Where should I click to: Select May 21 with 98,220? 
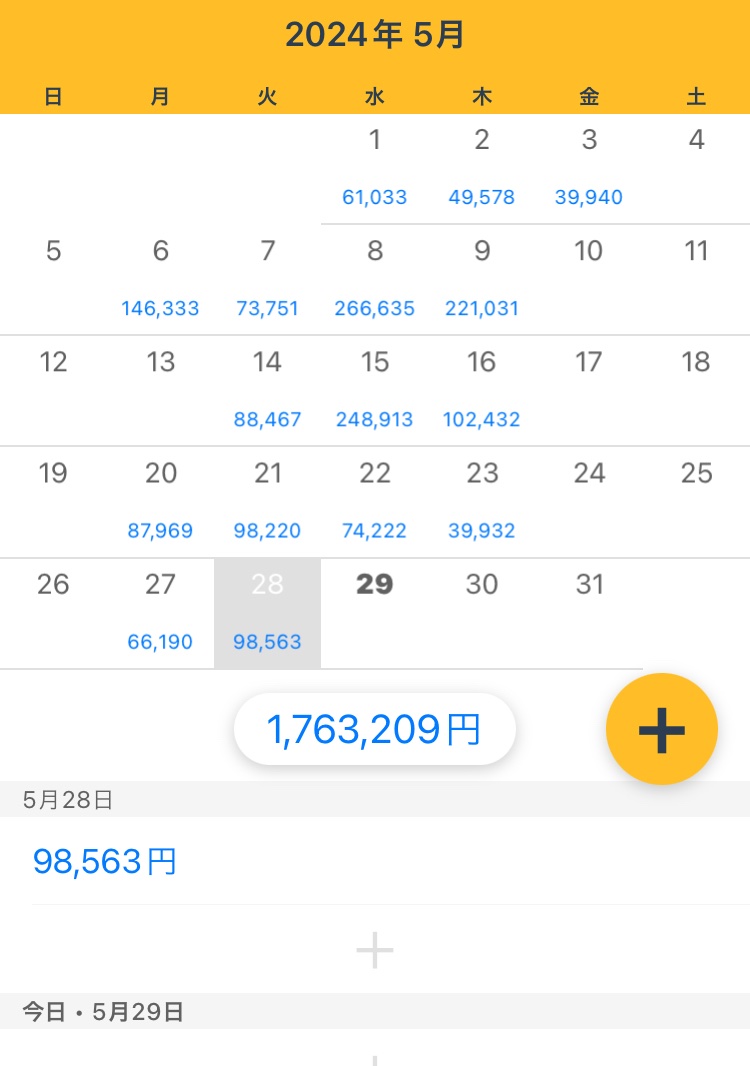268,502
